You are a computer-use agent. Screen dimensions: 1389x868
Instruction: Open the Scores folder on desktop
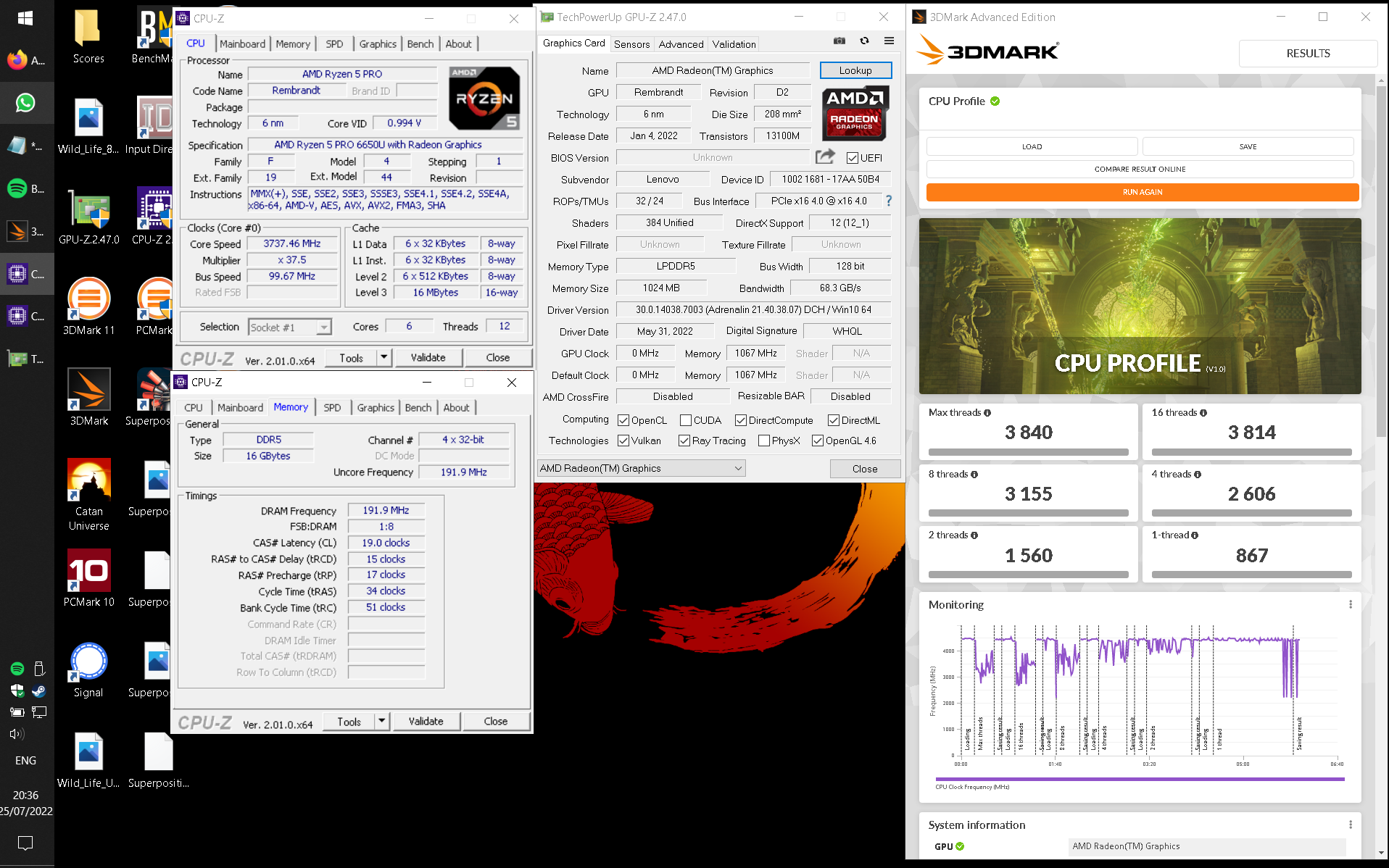[x=88, y=36]
